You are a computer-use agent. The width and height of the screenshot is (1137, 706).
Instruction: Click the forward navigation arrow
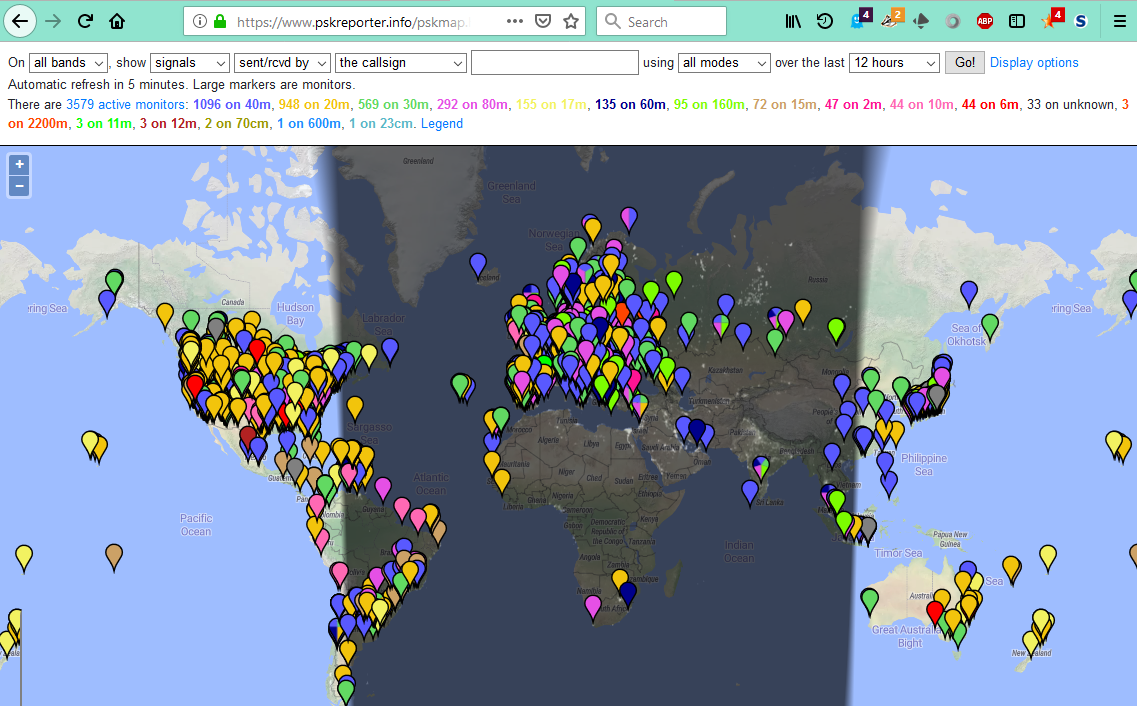pyautogui.click(x=53, y=21)
